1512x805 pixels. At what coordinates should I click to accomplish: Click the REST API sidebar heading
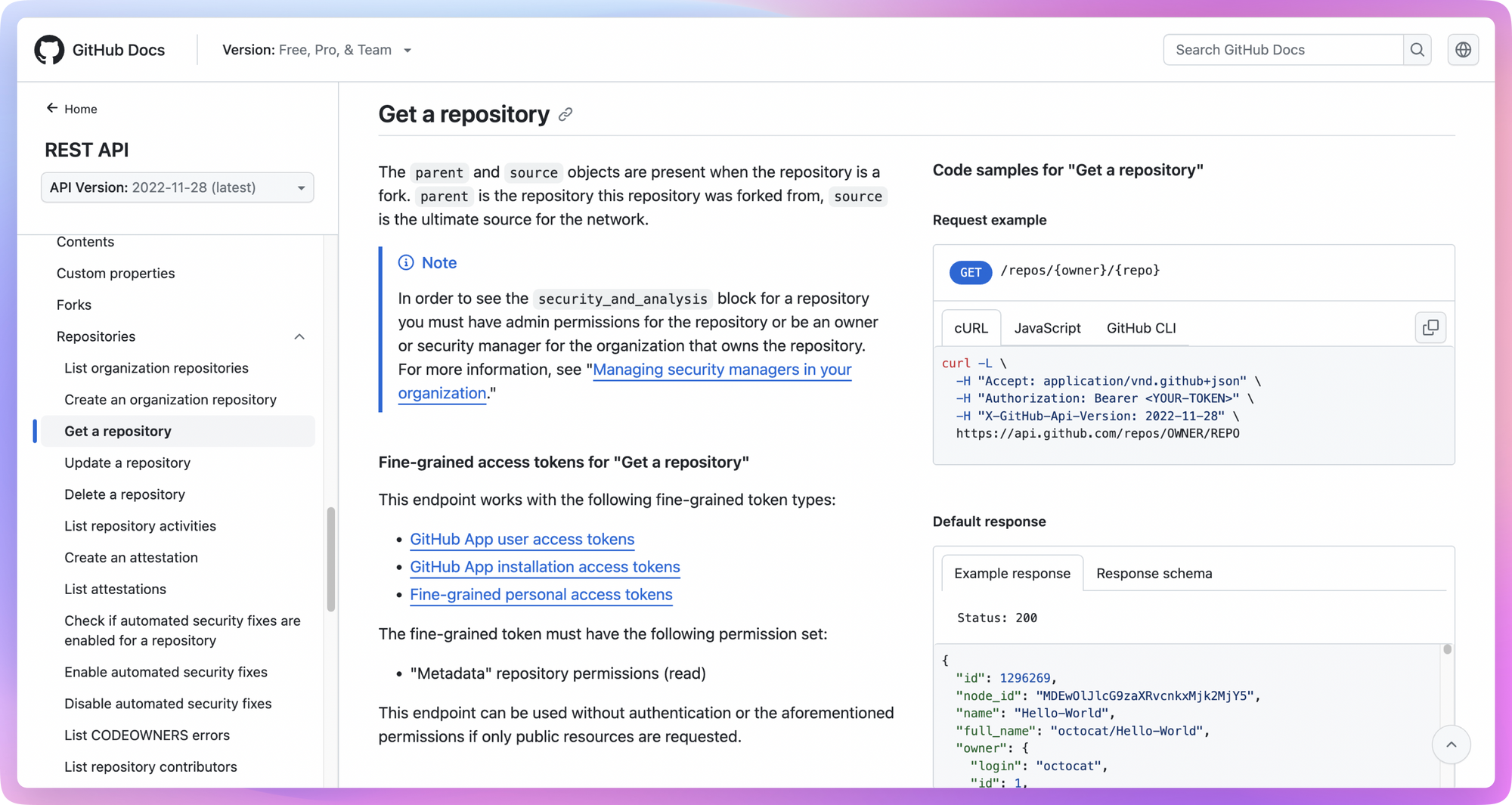point(87,150)
